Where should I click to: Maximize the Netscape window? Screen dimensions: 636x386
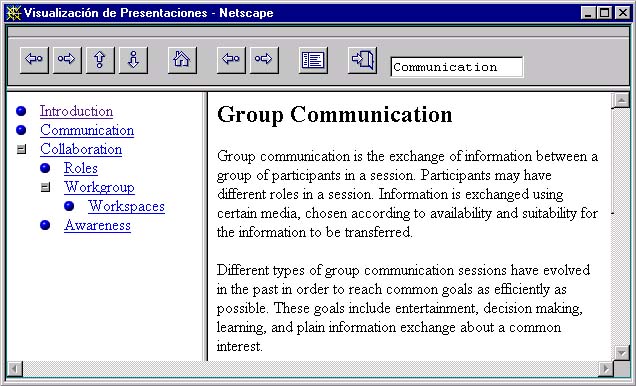pos(604,13)
